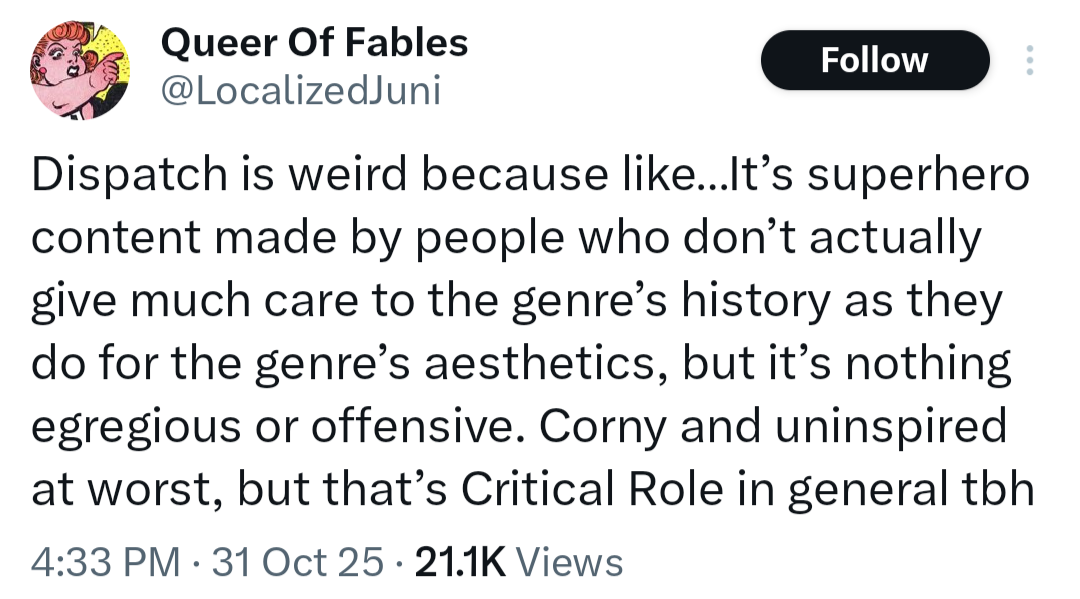The width and height of the screenshot is (1080, 599).
Task: Click the word "superhero" in the post
Action: (917, 175)
